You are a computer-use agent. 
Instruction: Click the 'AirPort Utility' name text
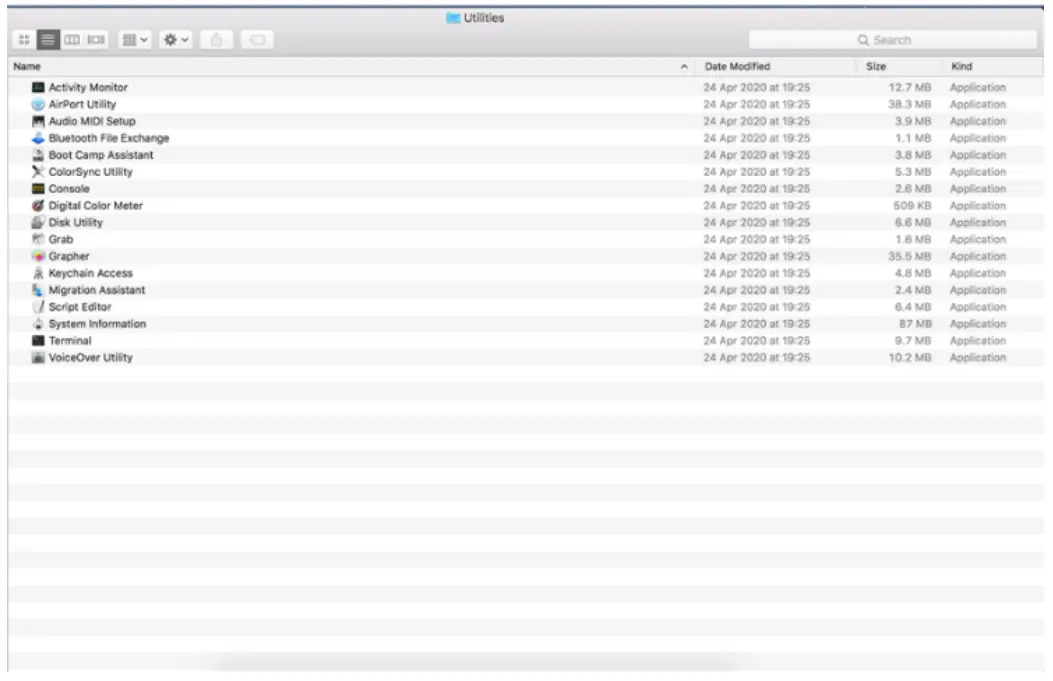[x=82, y=104]
